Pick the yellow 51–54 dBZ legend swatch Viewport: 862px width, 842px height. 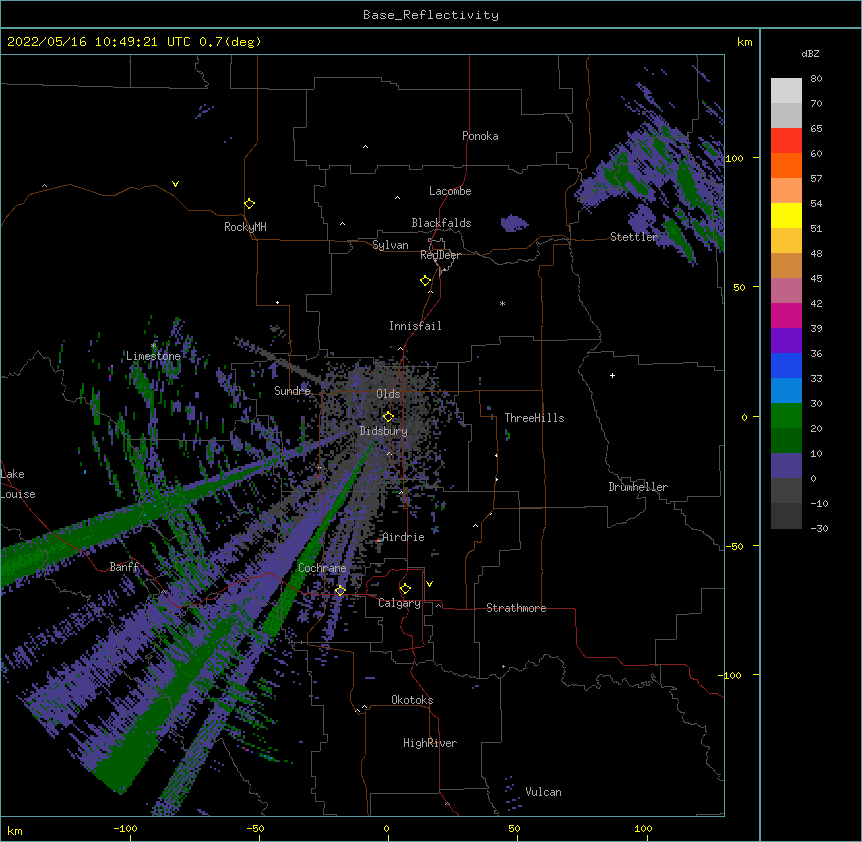pyautogui.click(x=786, y=215)
